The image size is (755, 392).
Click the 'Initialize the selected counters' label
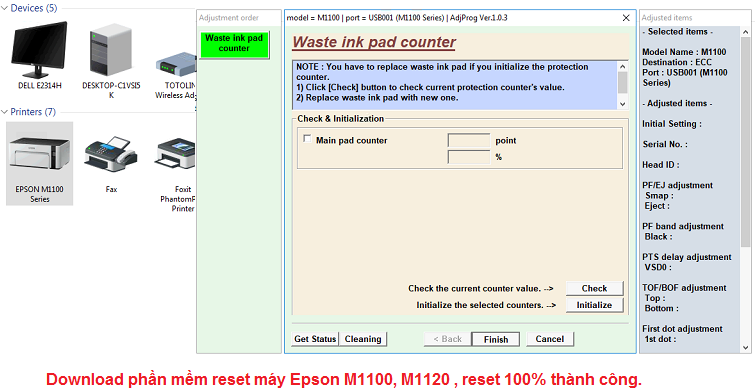point(486,305)
